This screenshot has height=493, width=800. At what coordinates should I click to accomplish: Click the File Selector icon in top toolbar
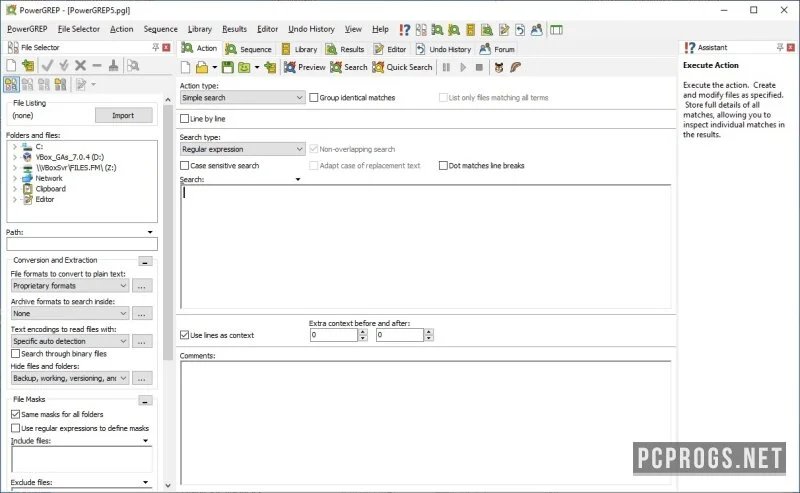point(421,30)
